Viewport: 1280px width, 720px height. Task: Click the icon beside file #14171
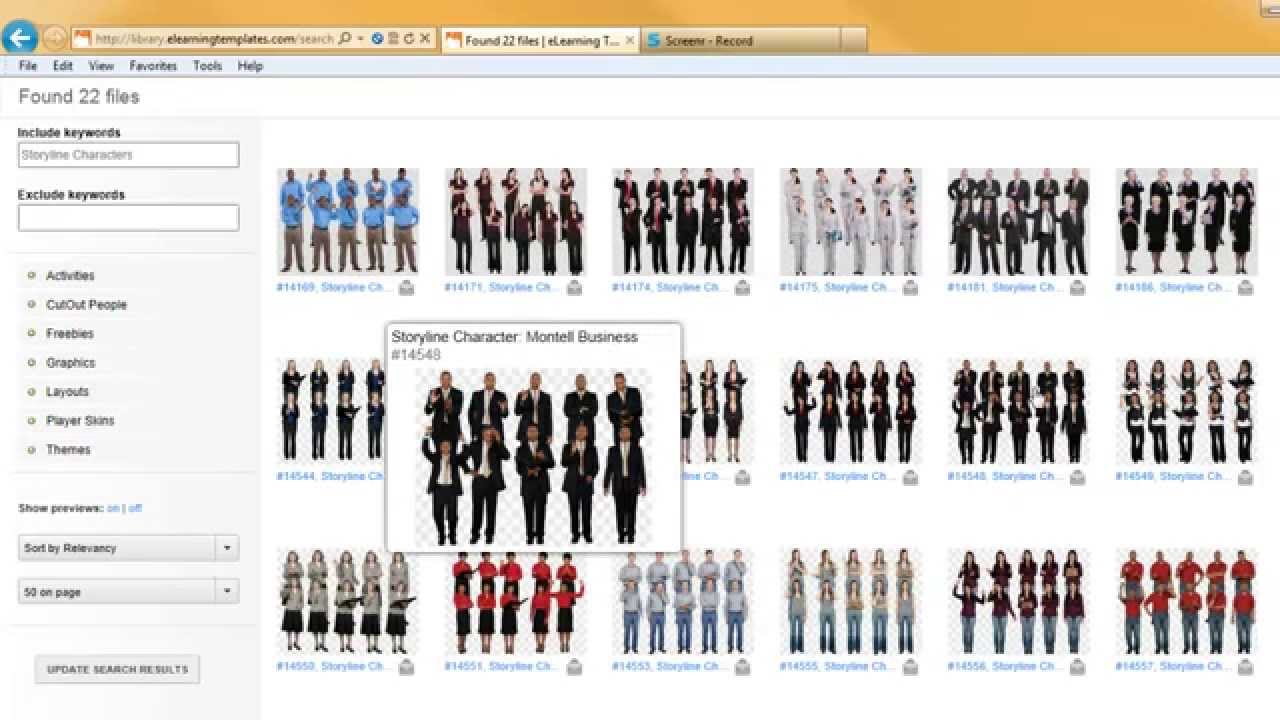click(x=574, y=288)
